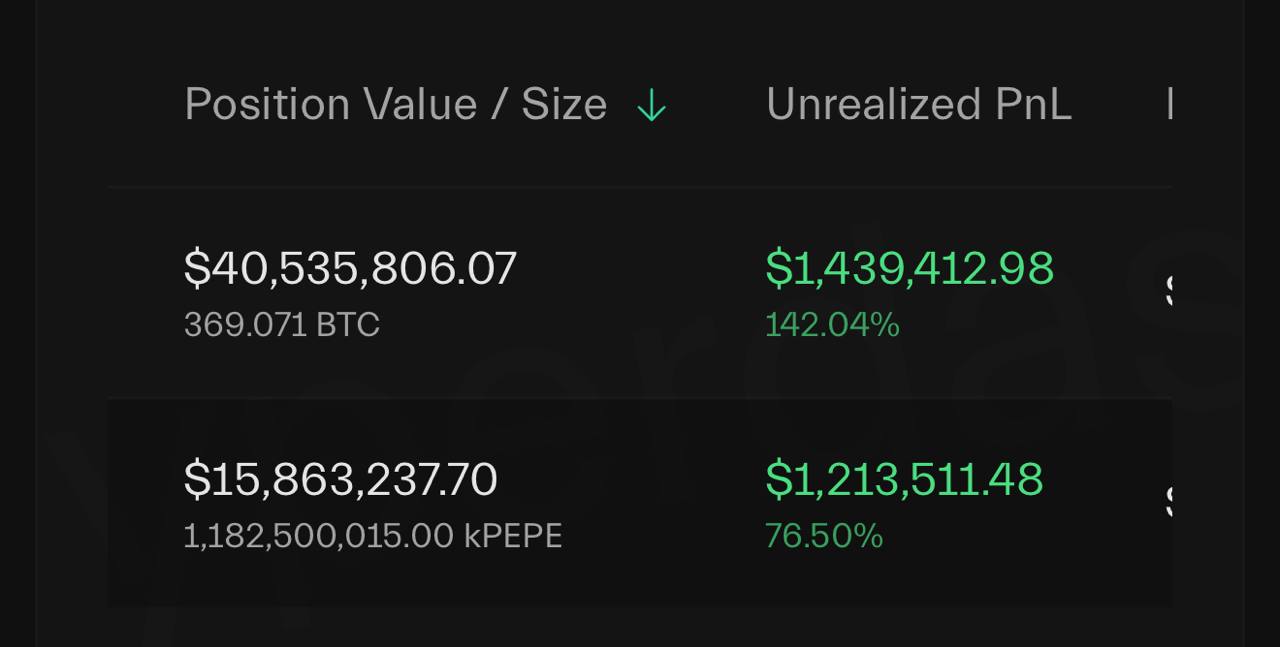Click the 1,182,500,015.00 kPEPE size label
1280x647 pixels.
pos(373,536)
